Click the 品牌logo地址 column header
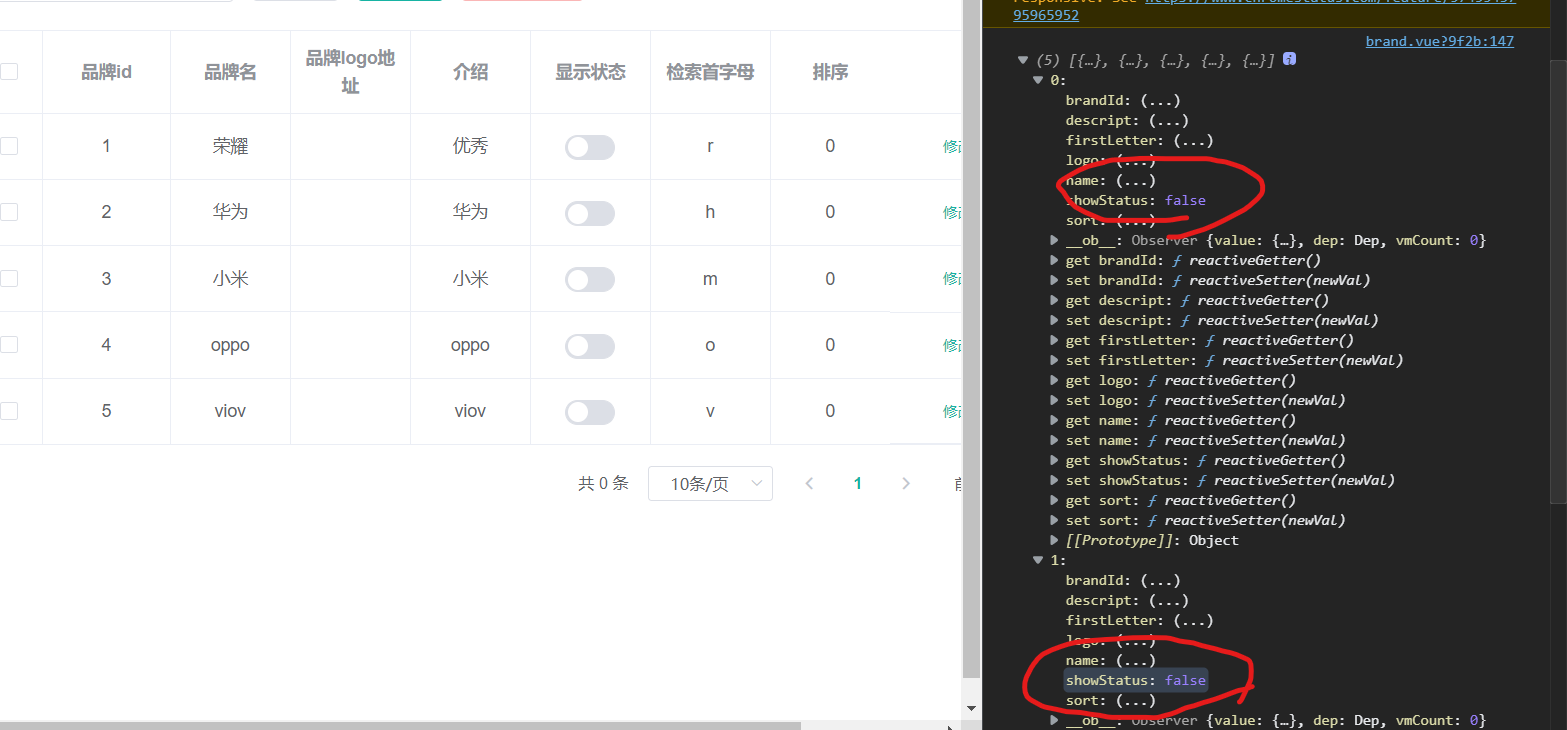The height and width of the screenshot is (730, 1567). coord(350,72)
